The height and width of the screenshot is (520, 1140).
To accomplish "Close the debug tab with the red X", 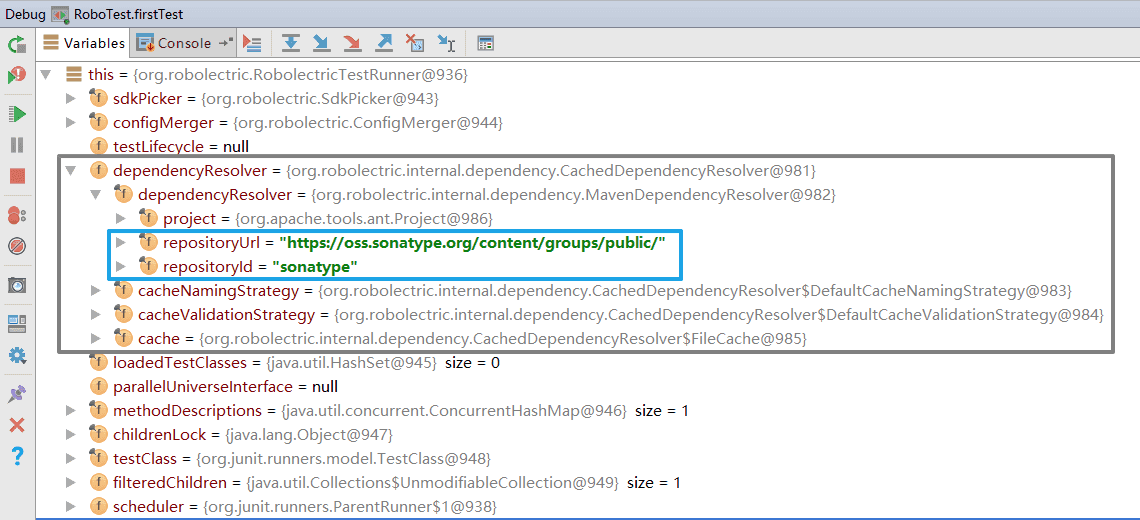I will (17, 425).
